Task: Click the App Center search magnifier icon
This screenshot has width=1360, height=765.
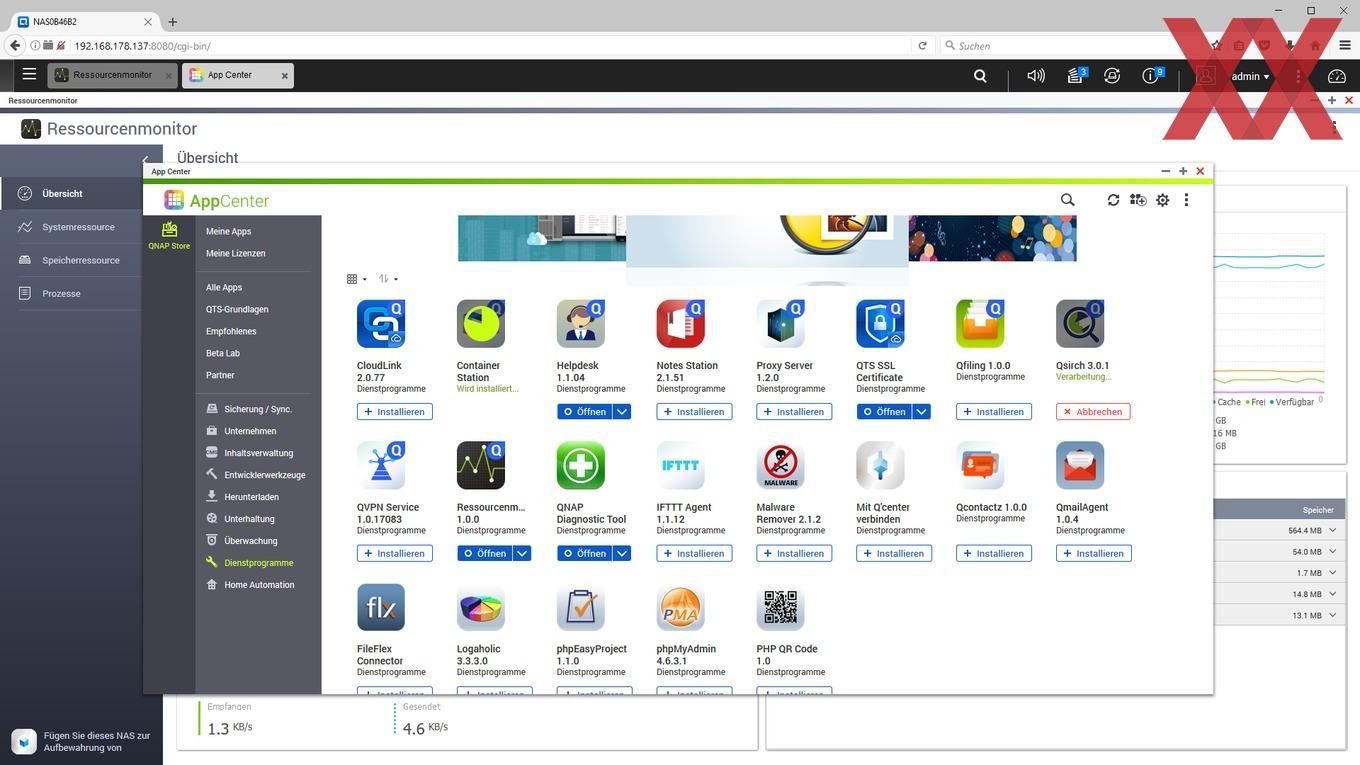Action: pos(1068,200)
